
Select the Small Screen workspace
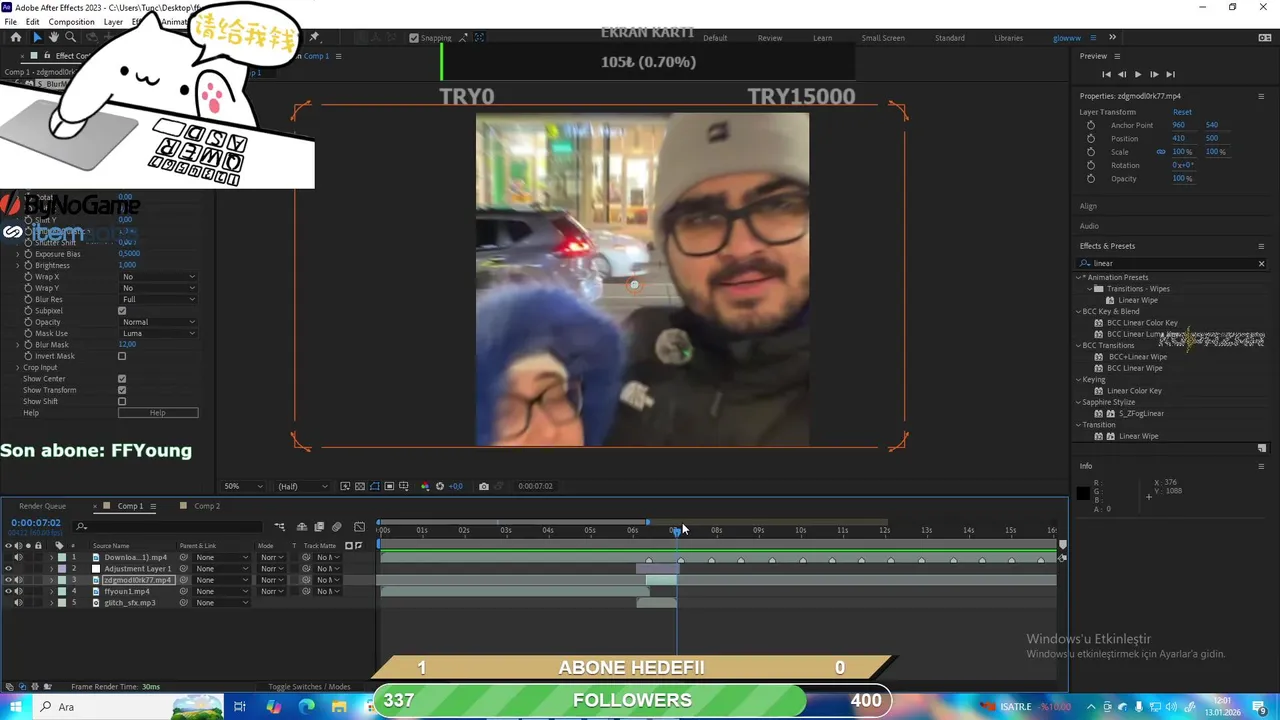883,38
